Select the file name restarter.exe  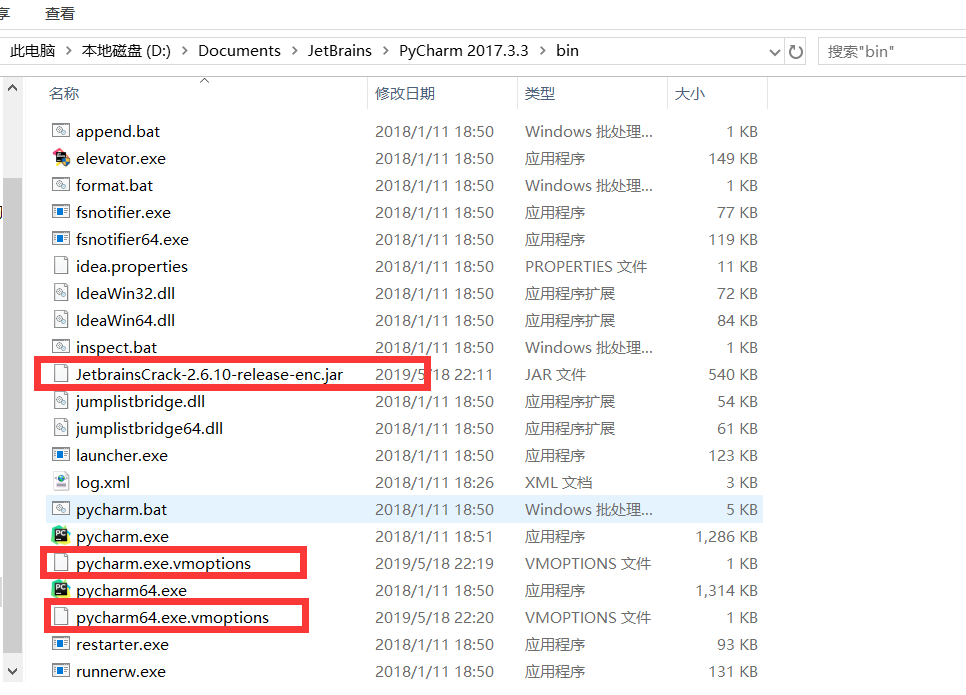(122, 644)
